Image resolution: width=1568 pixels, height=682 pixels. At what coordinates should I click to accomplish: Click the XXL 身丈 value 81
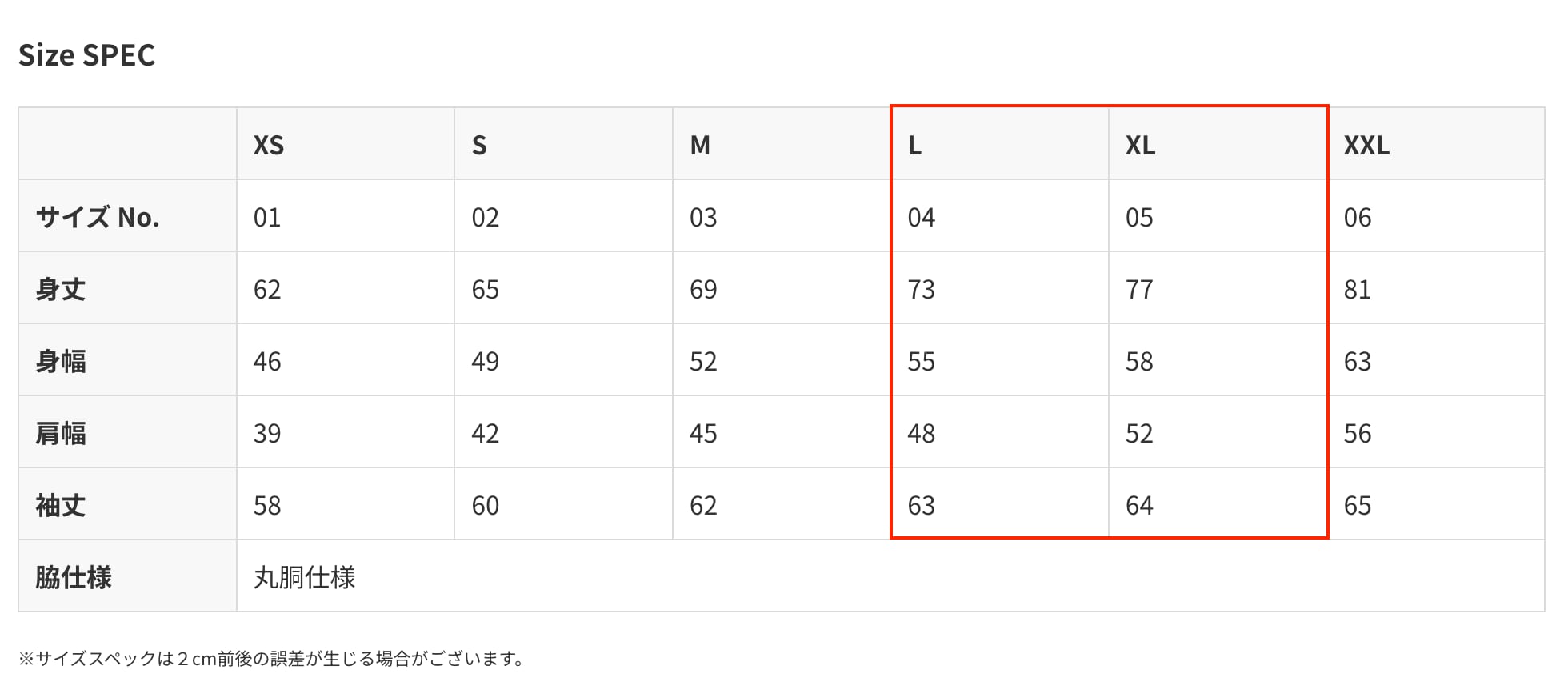tap(1358, 289)
